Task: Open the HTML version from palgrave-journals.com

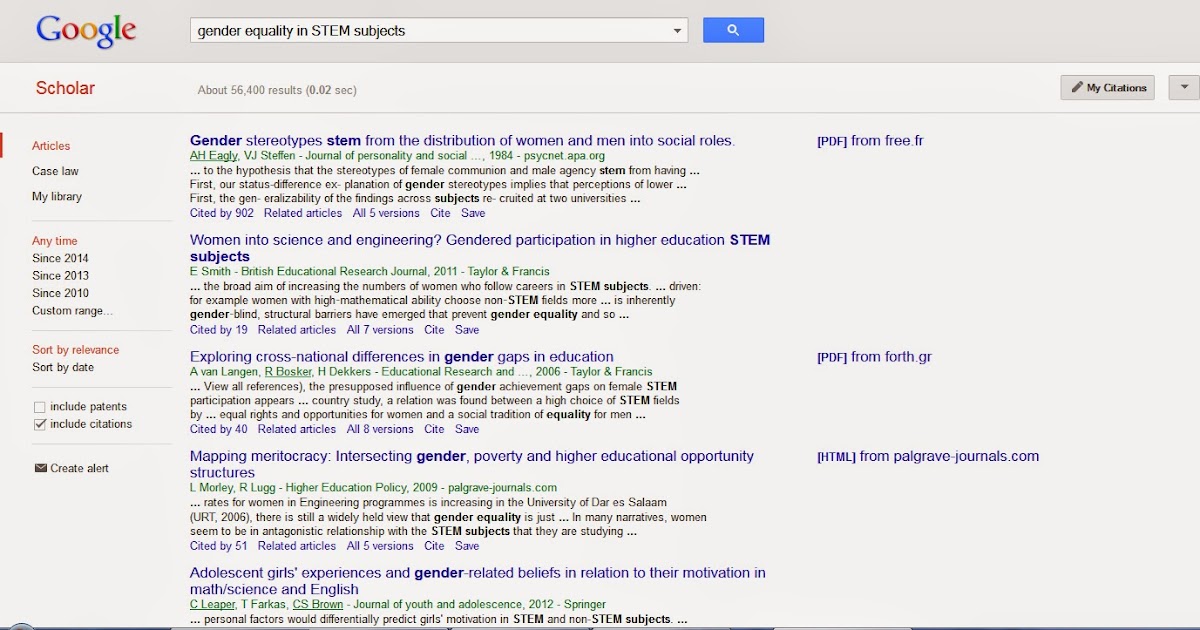Action: (x=927, y=455)
